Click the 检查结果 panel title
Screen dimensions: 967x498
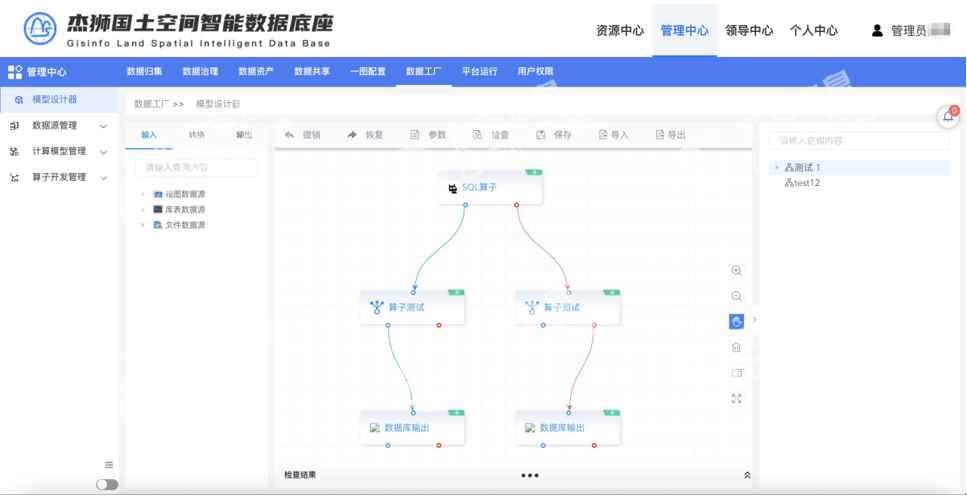(300, 475)
